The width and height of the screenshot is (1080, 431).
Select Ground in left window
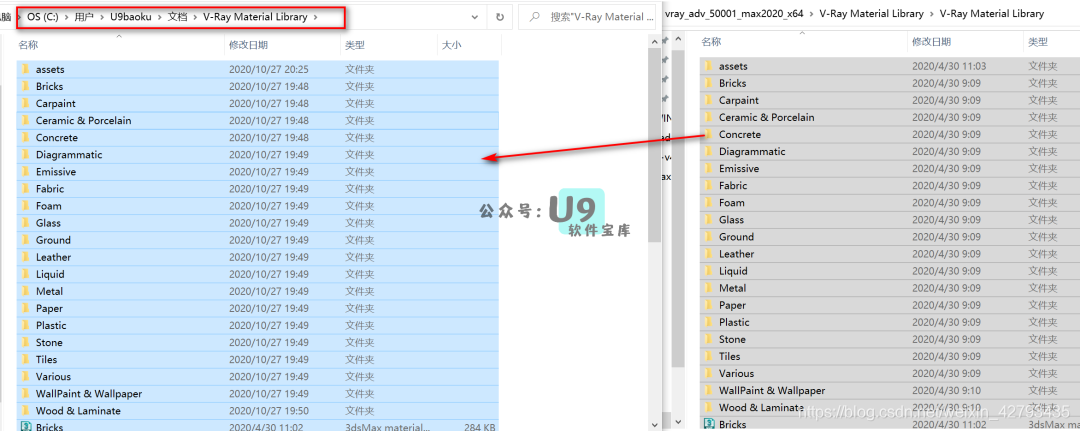point(53,240)
